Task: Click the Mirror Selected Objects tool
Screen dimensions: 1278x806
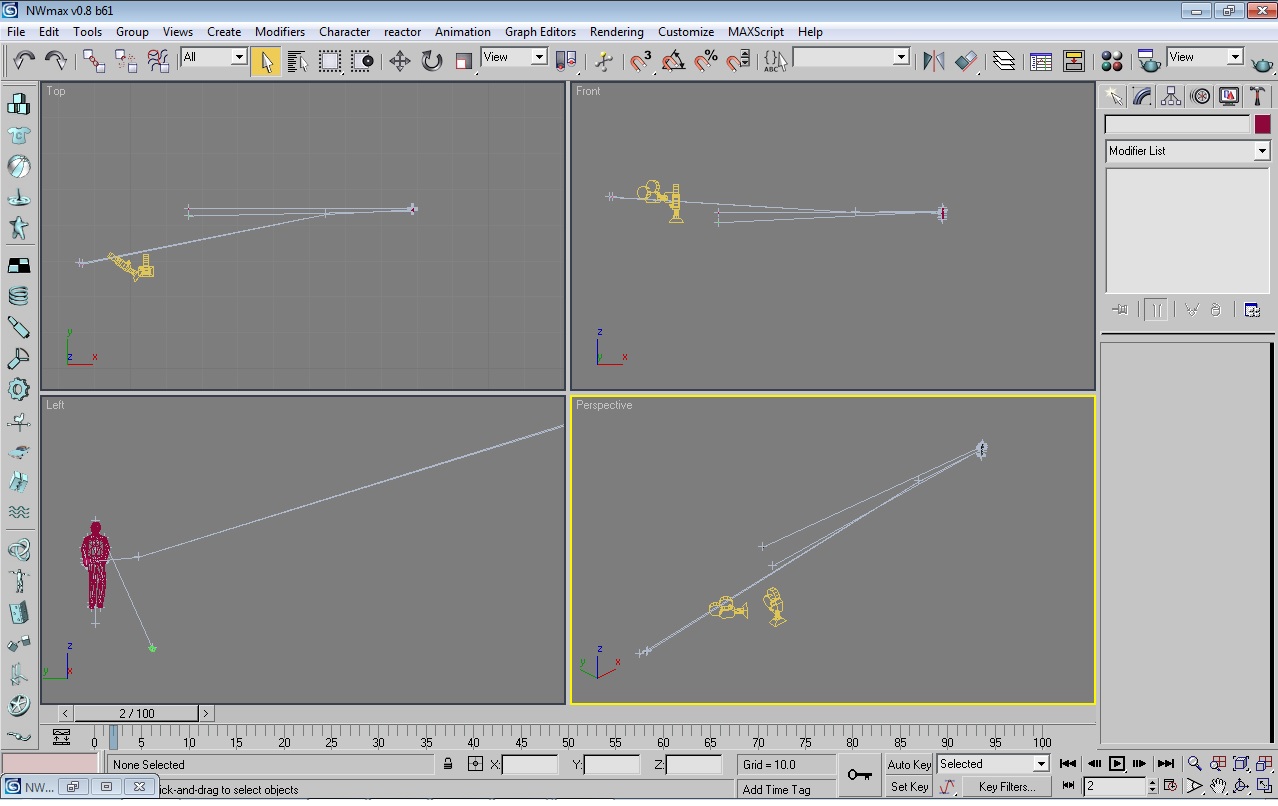Action: [x=933, y=61]
